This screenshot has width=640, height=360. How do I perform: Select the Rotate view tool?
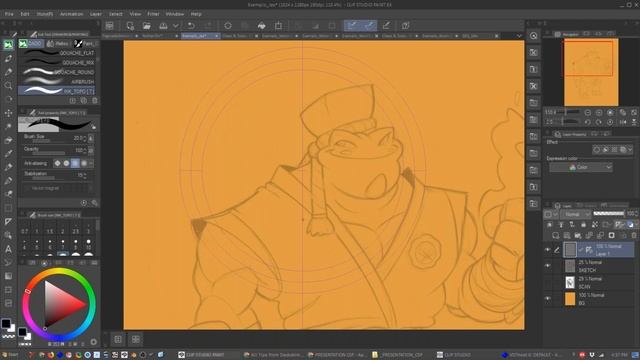pyautogui.click(x=8, y=99)
